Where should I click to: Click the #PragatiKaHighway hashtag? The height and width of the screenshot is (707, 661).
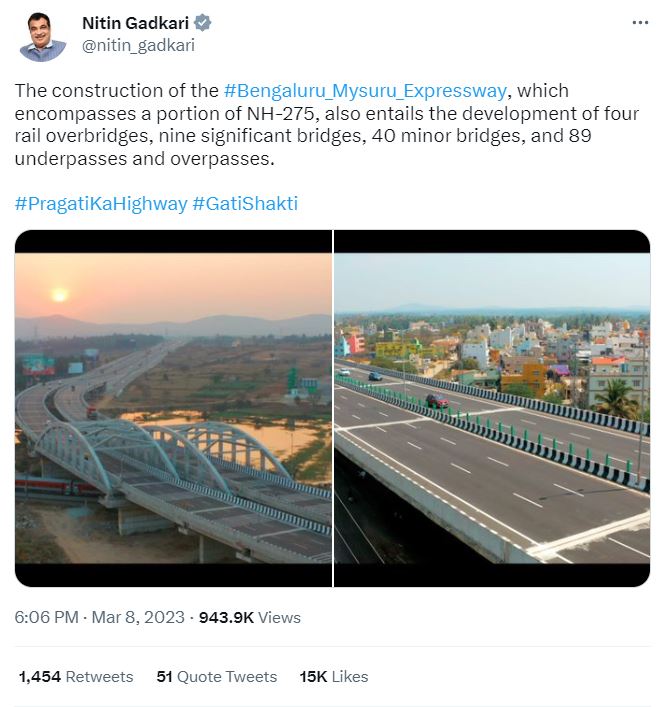pyautogui.click(x=101, y=203)
